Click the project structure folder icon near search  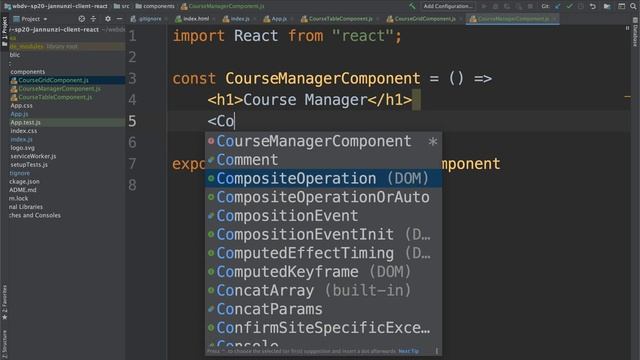[607, 6]
